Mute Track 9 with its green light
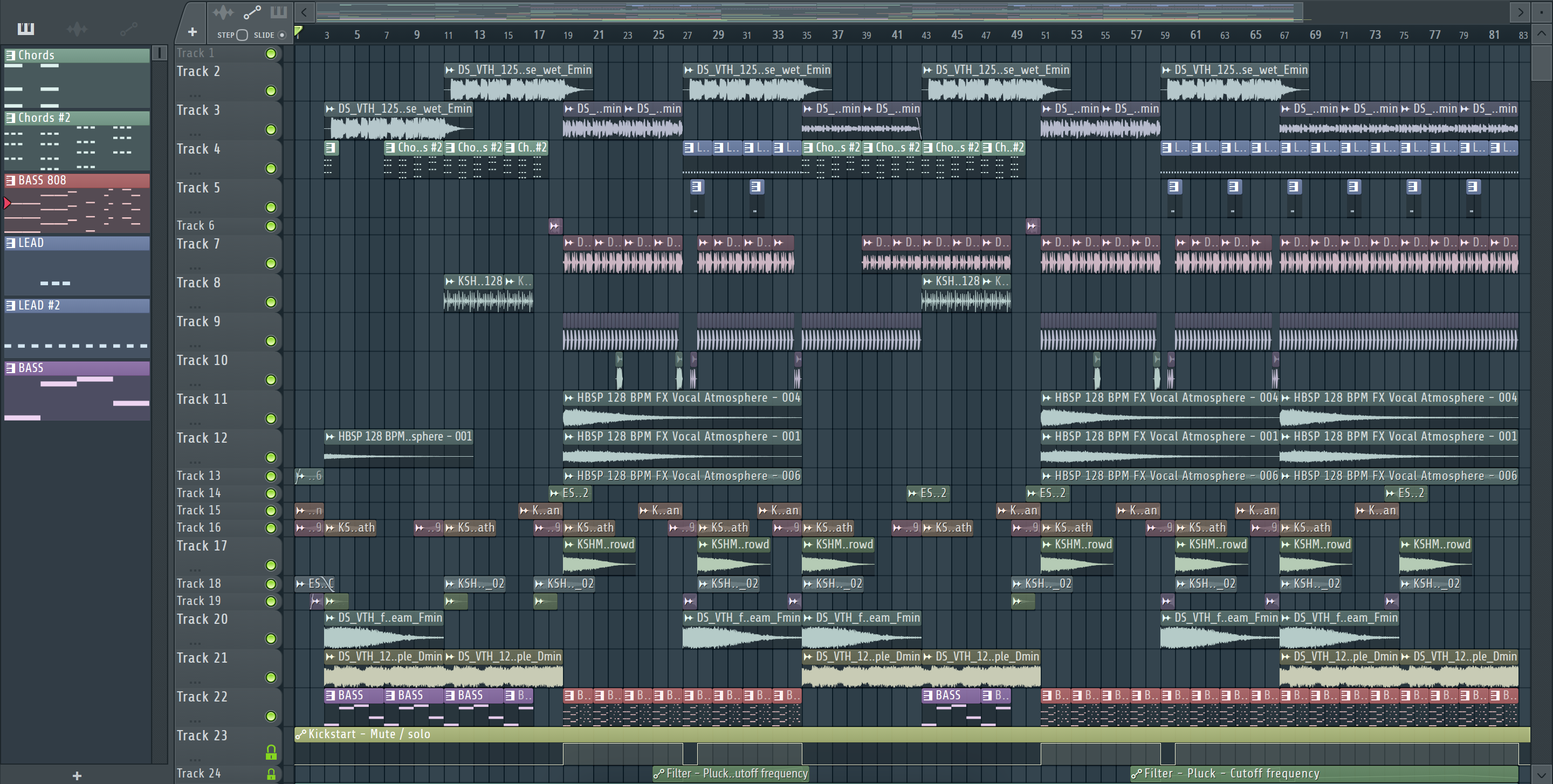Image resolution: width=1553 pixels, height=784 pixels. coord(271,342)
